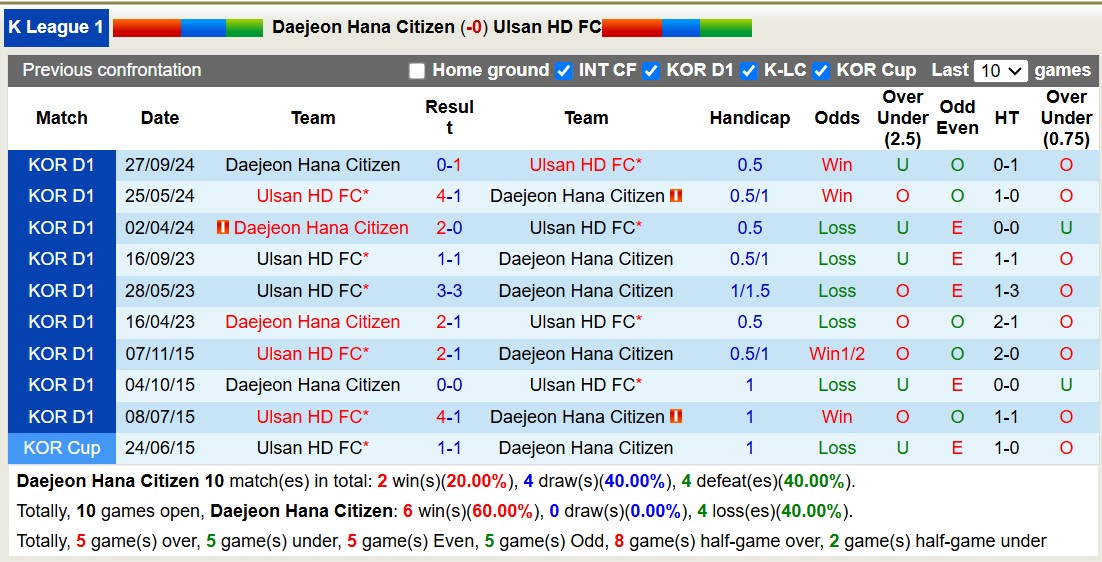Screen dimensions: 1102x562
Task: Toggle the KOR Cup checkbox
Action: coord(822,71)
